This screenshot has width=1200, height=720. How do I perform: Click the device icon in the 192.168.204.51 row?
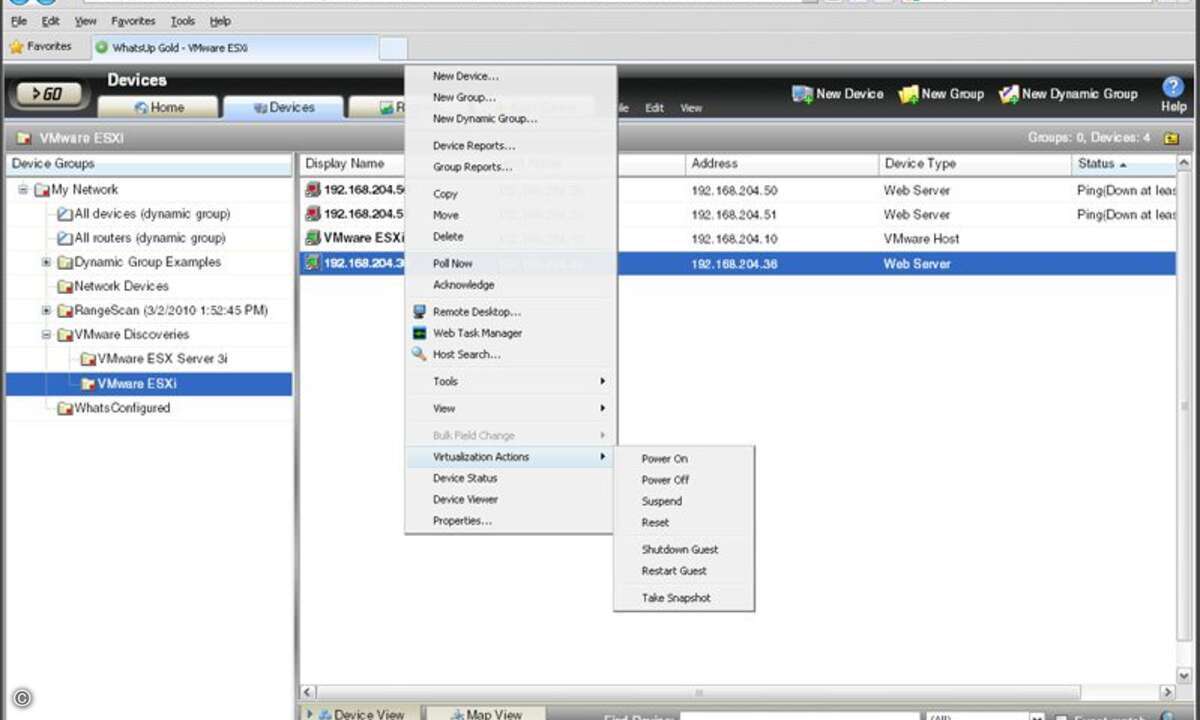[313, 213]
